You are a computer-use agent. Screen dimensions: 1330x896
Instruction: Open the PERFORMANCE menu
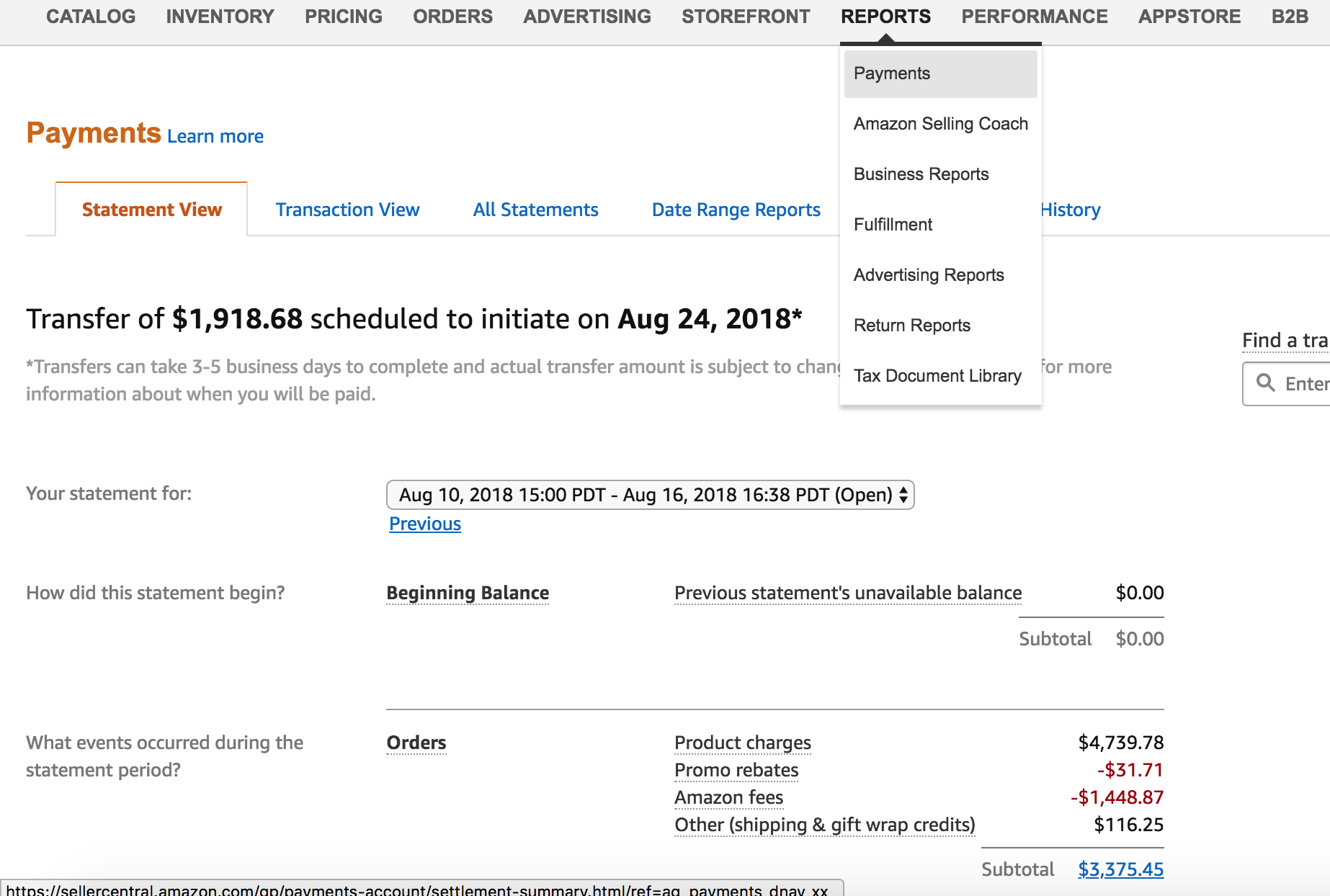pyautogui.click(x=1035, y=17)
